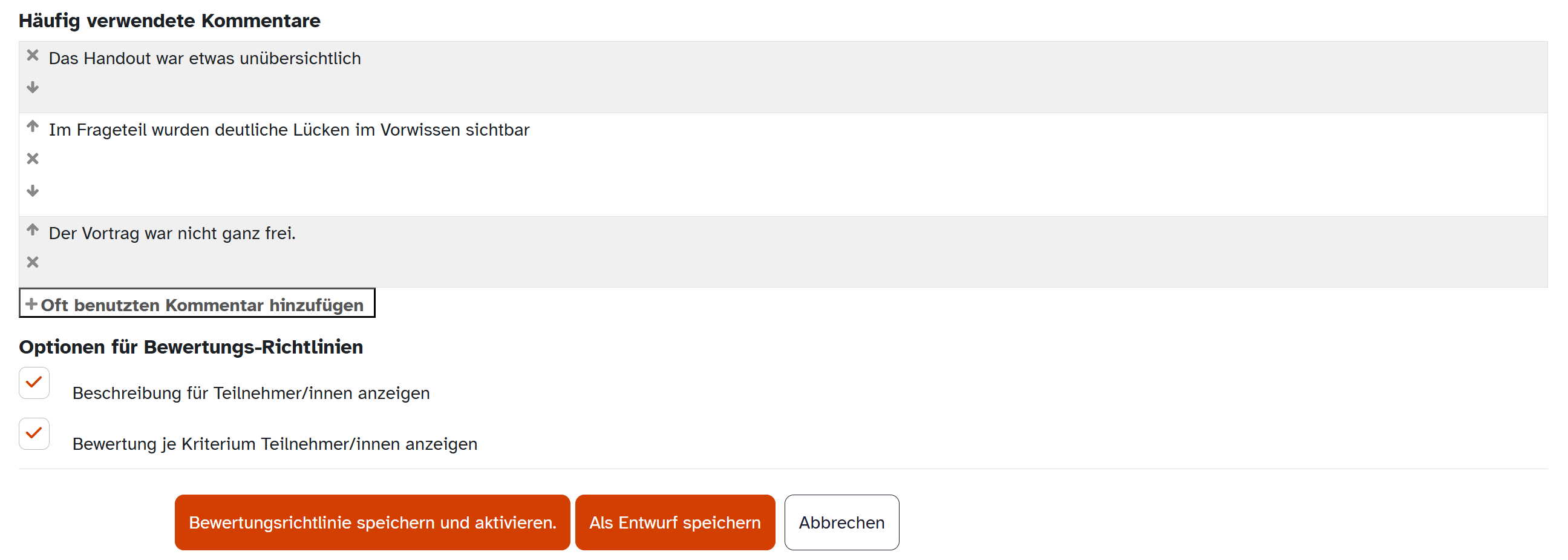Move 'Im Frageteil' comment down
Viewport: 1568px width, 560px height.
[33, 191]
